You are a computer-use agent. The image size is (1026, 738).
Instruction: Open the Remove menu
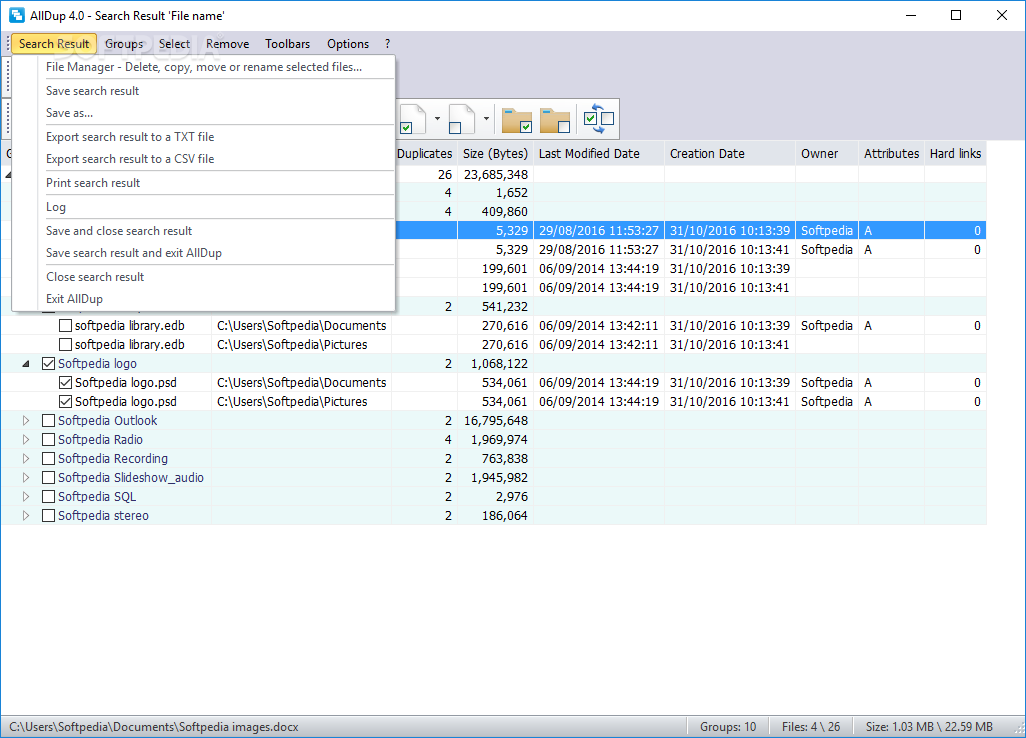coord(227,44)
